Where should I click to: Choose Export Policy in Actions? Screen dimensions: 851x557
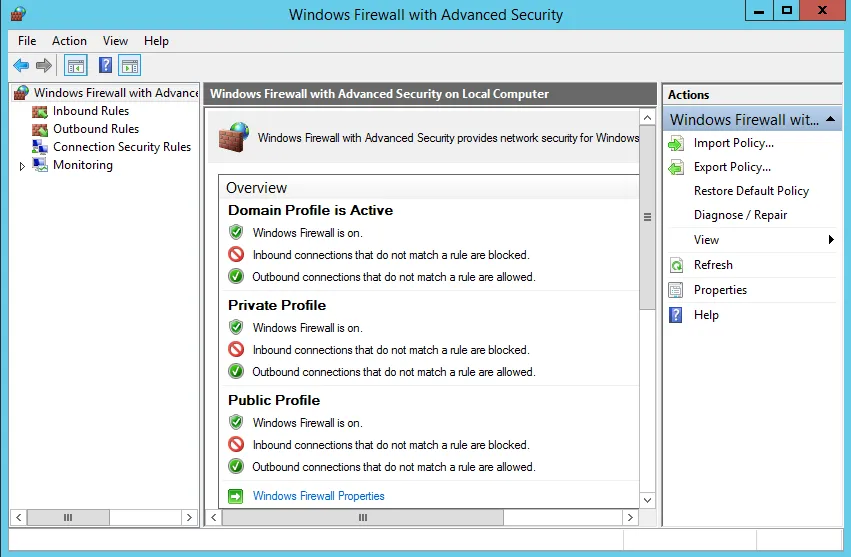click(732, 167)
